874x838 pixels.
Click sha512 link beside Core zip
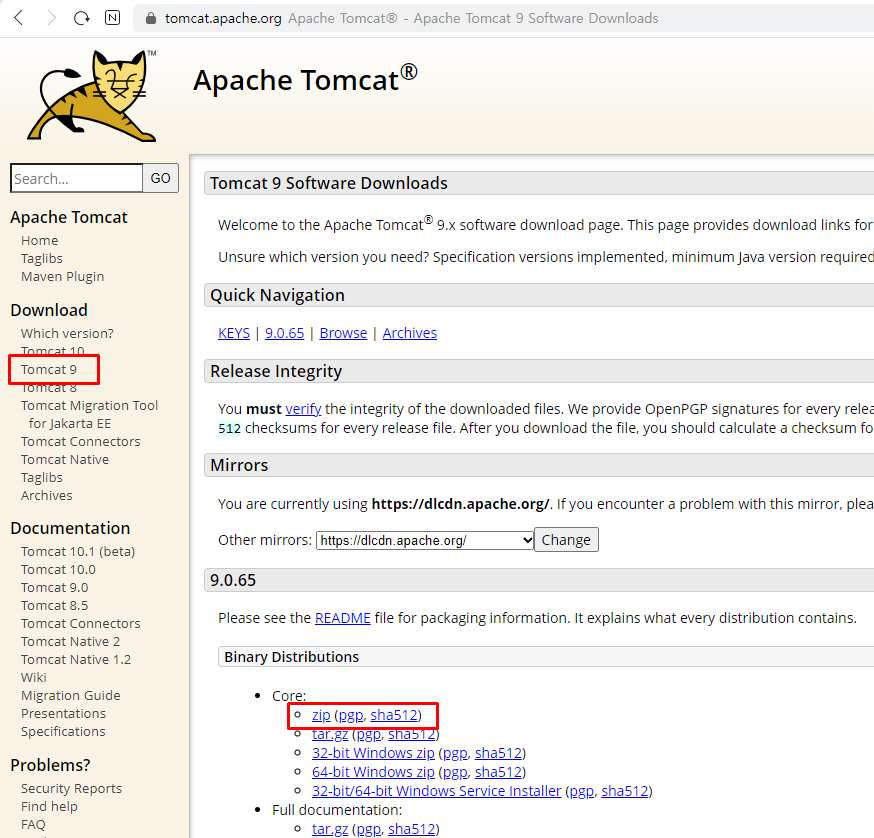pos(394,715)
